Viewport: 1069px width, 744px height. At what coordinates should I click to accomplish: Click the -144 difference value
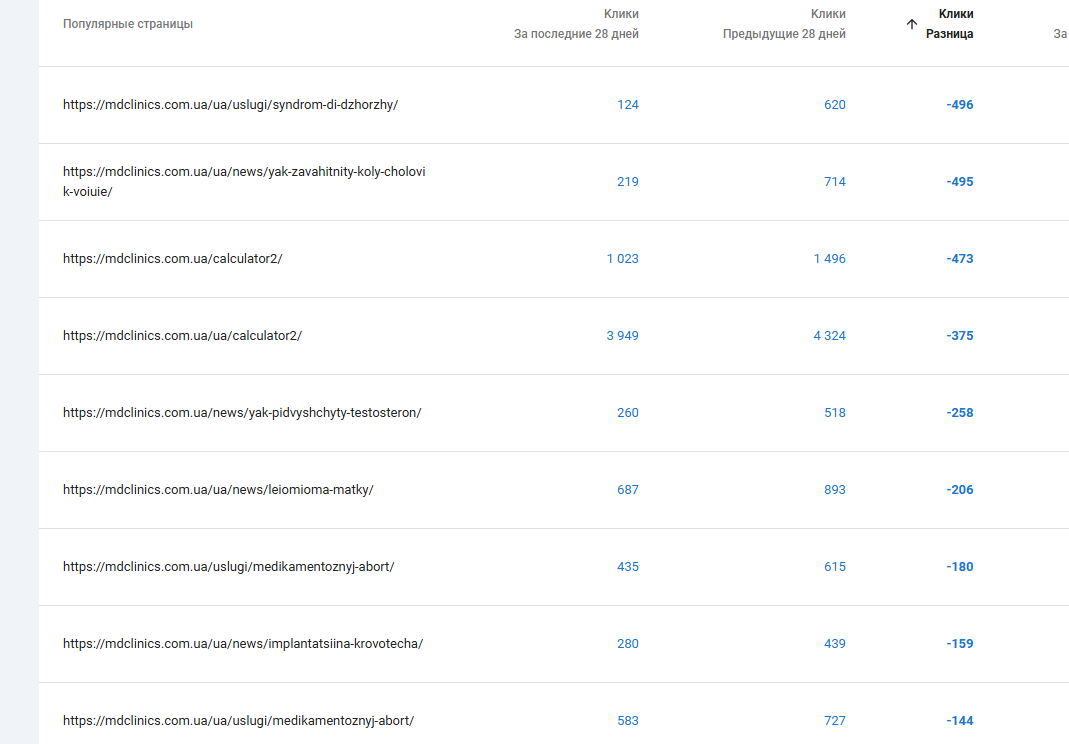coord(959,721)
